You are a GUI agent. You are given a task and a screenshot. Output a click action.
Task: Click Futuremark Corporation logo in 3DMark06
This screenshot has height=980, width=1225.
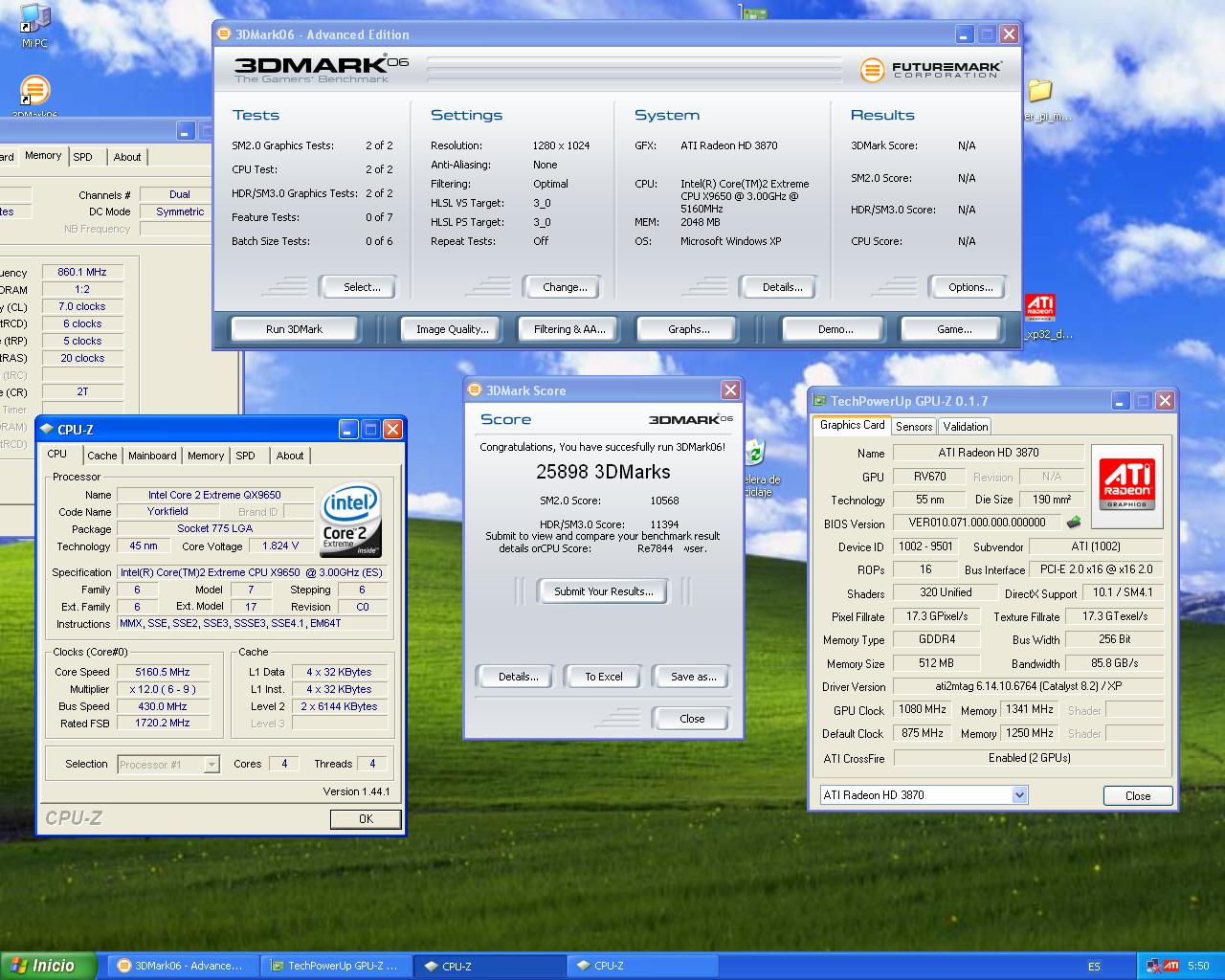(x=930, y=70)
